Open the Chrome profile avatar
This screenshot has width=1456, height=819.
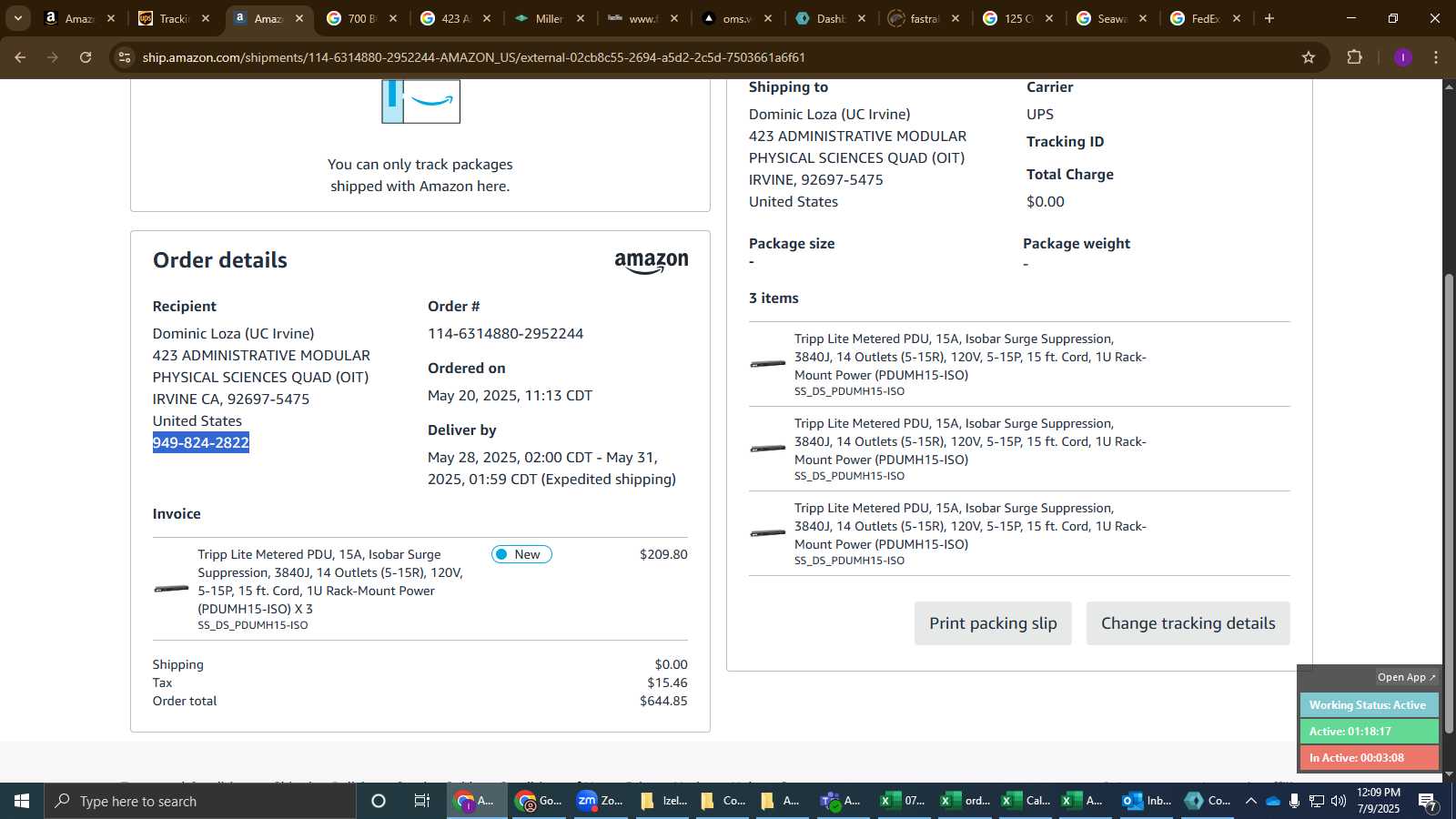point(1402,57)
